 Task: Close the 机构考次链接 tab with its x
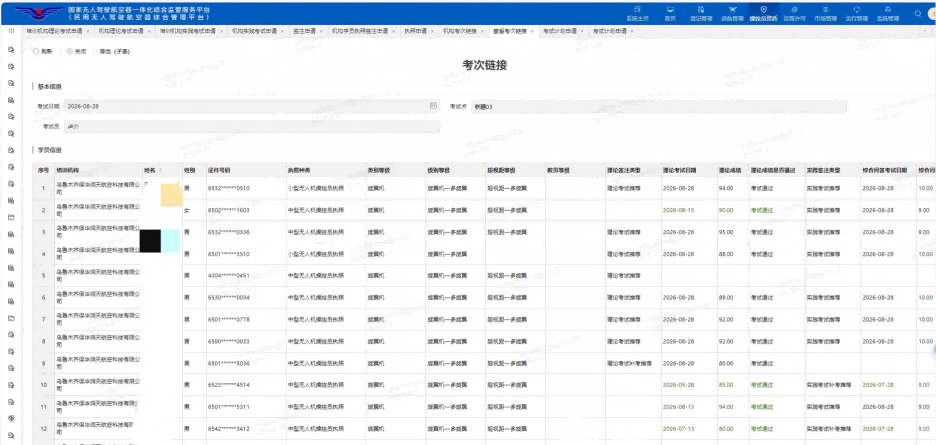(482, 31)
